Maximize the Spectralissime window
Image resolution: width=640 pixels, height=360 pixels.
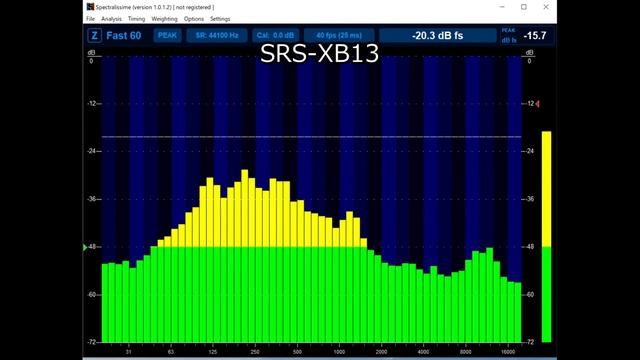[524, 7]
